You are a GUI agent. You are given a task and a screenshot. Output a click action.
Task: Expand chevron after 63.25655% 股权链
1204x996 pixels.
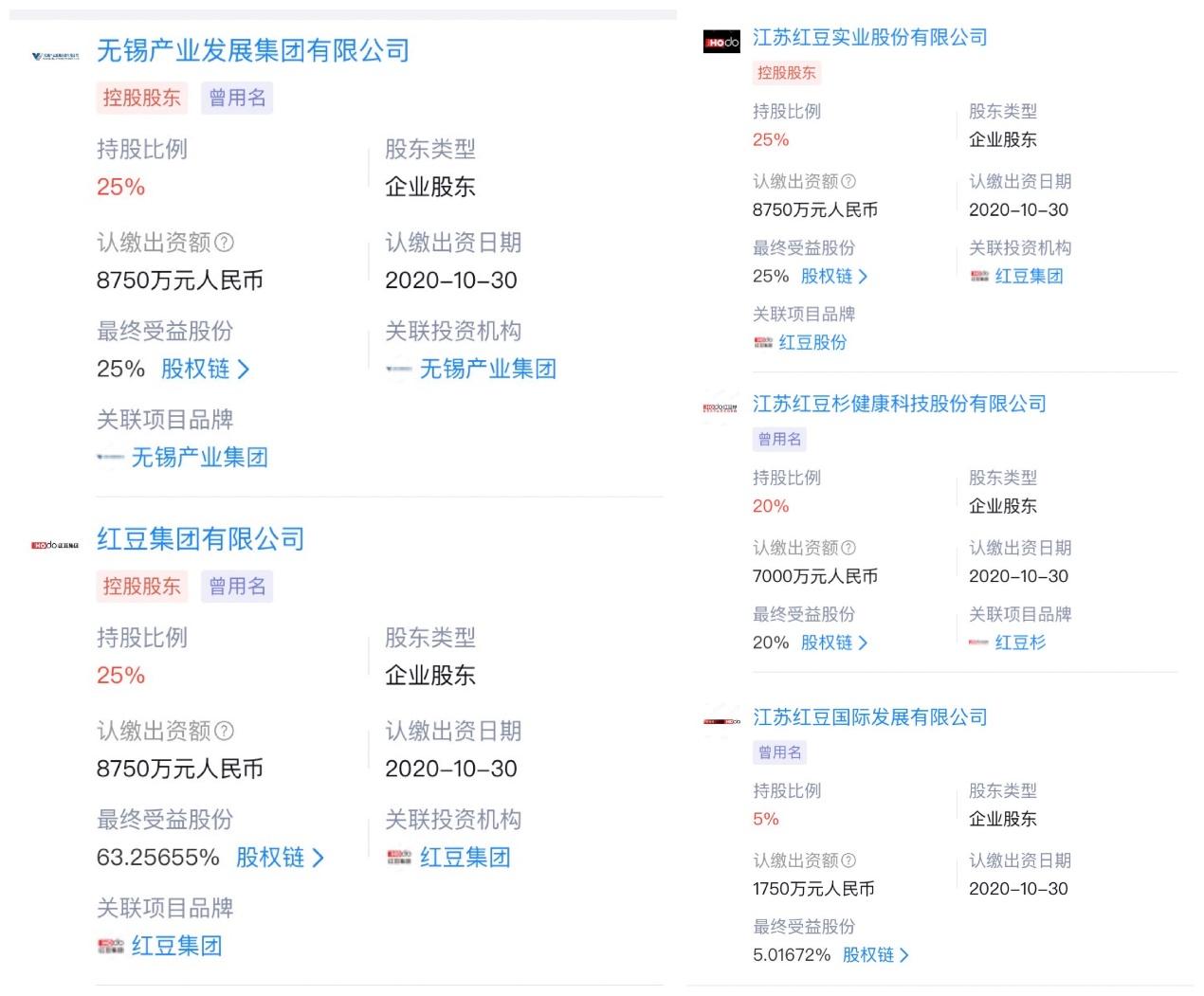(319, 858)
